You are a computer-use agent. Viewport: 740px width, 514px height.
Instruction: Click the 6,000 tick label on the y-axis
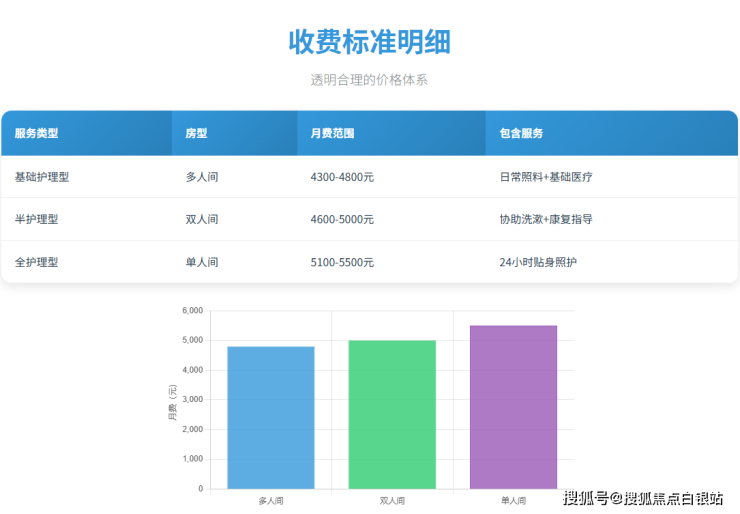pos(192,311)
